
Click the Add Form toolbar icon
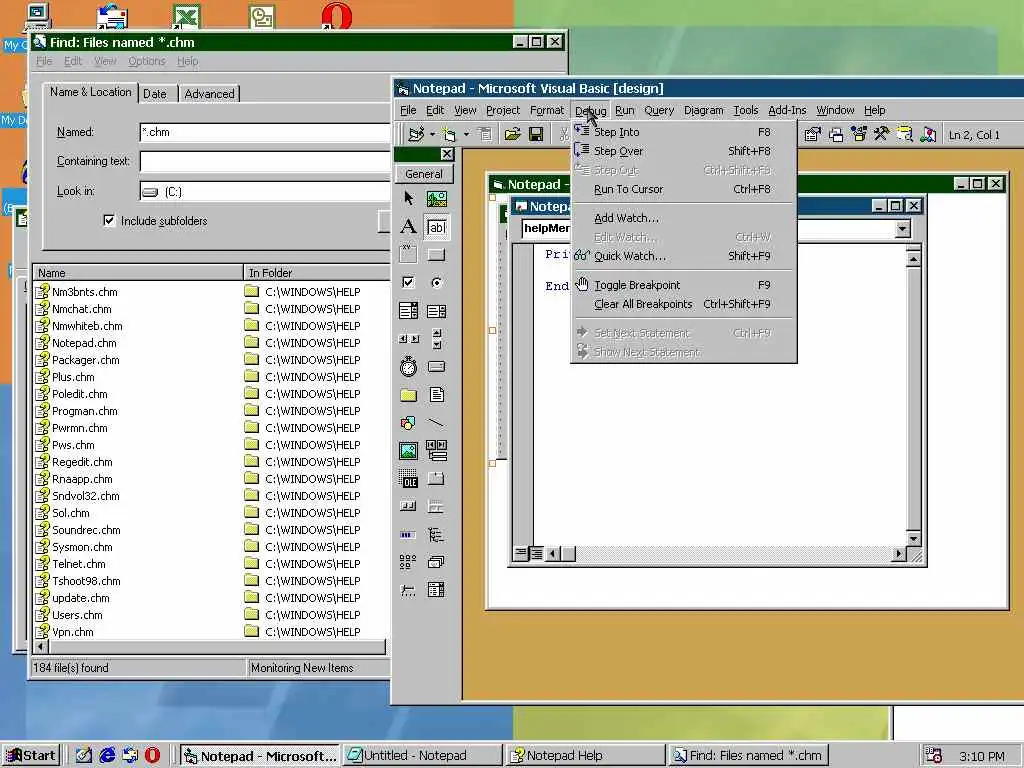[449, 135]
